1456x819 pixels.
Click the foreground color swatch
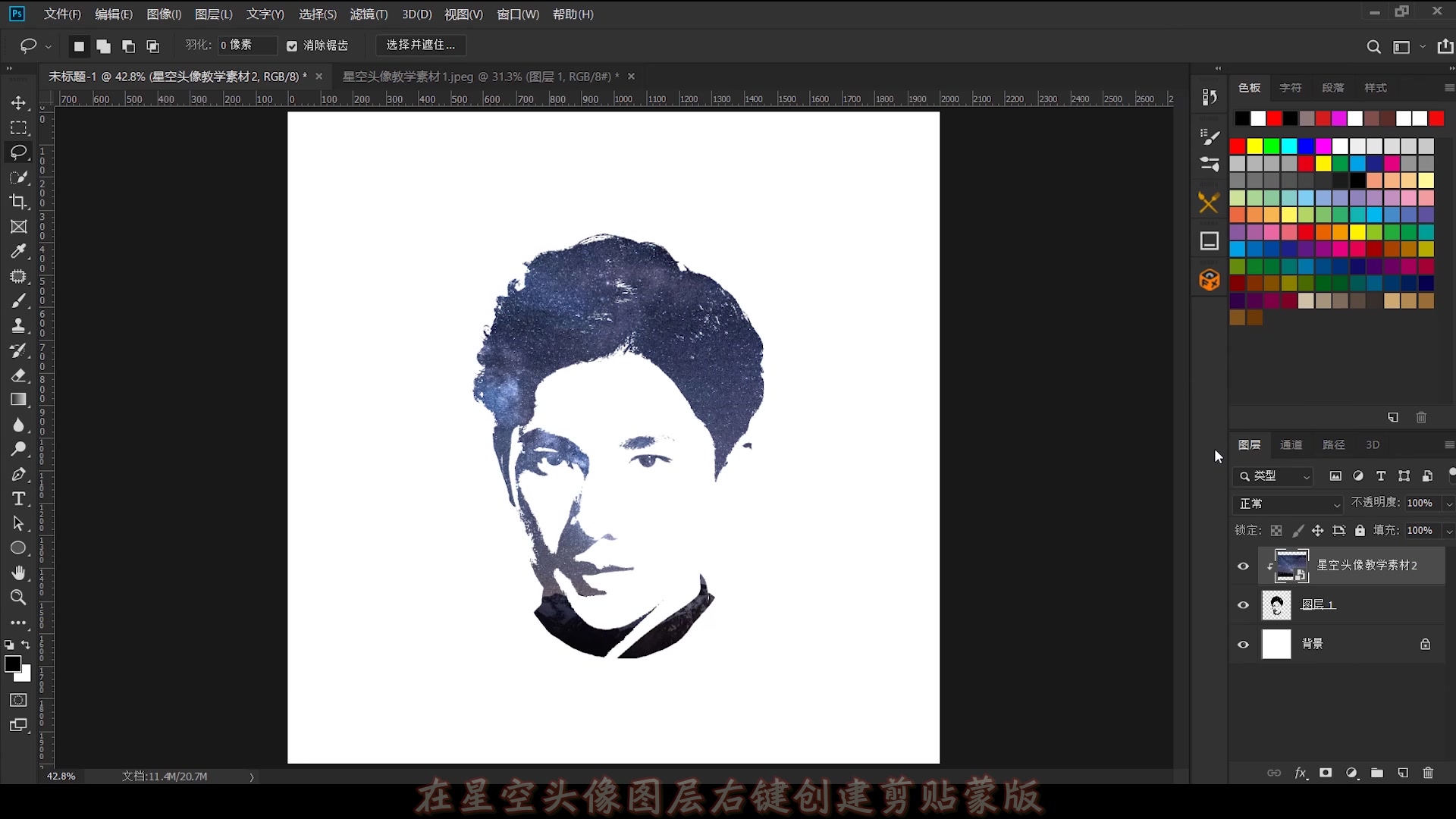coord(11,664)
